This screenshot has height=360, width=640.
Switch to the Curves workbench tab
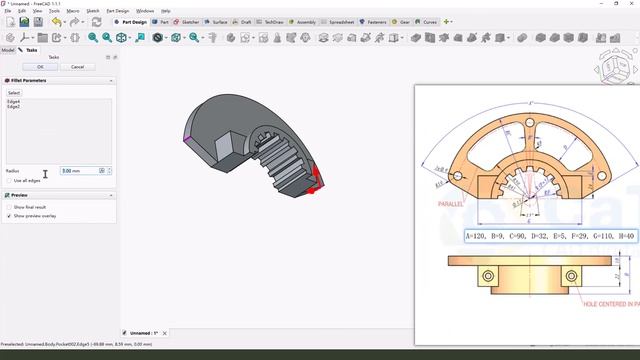click(426, 22)
